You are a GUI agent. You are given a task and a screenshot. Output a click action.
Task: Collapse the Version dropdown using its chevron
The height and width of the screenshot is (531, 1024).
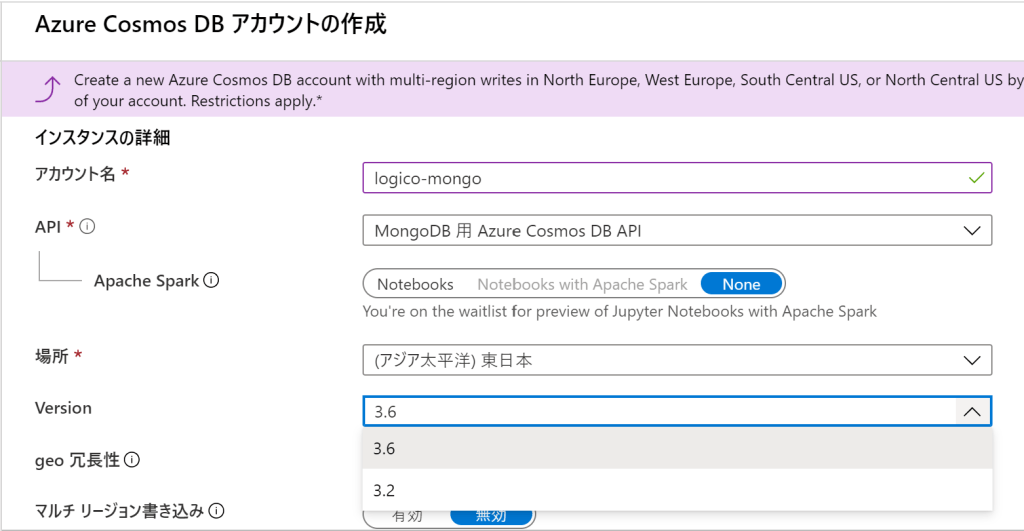point(972,411)
